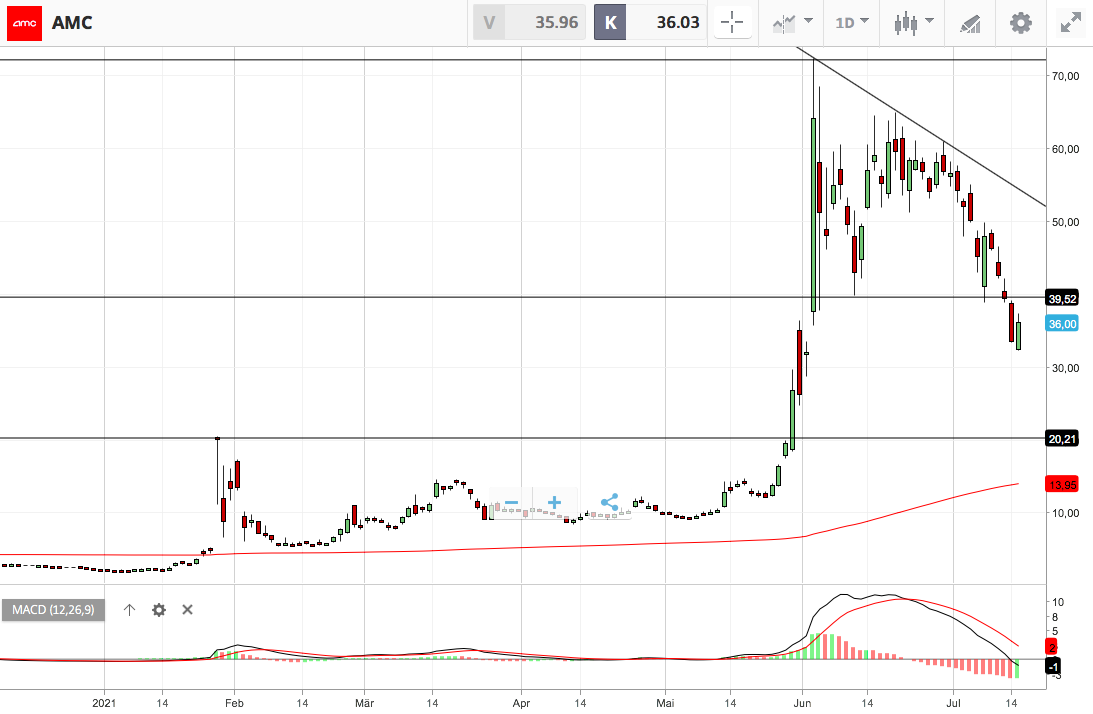Click the 39,52 horizontal line price label
Screen dimensions: 1093x714
(x=1062, y=298)
